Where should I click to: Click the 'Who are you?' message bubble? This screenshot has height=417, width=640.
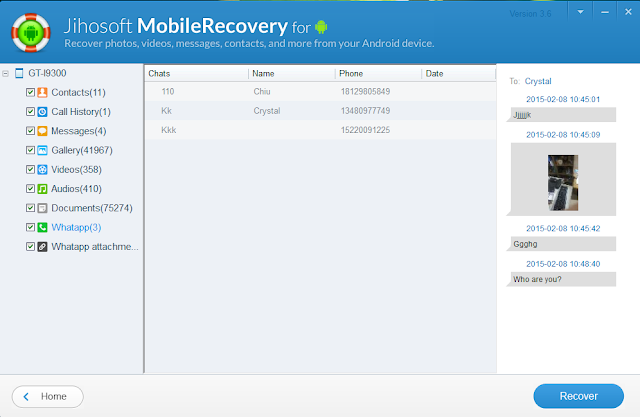tap(561, 279)
